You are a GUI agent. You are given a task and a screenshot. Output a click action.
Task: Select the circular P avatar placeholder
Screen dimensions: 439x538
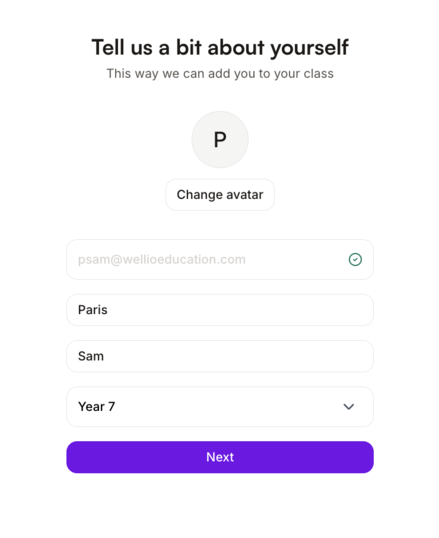[x=220, y=139]
